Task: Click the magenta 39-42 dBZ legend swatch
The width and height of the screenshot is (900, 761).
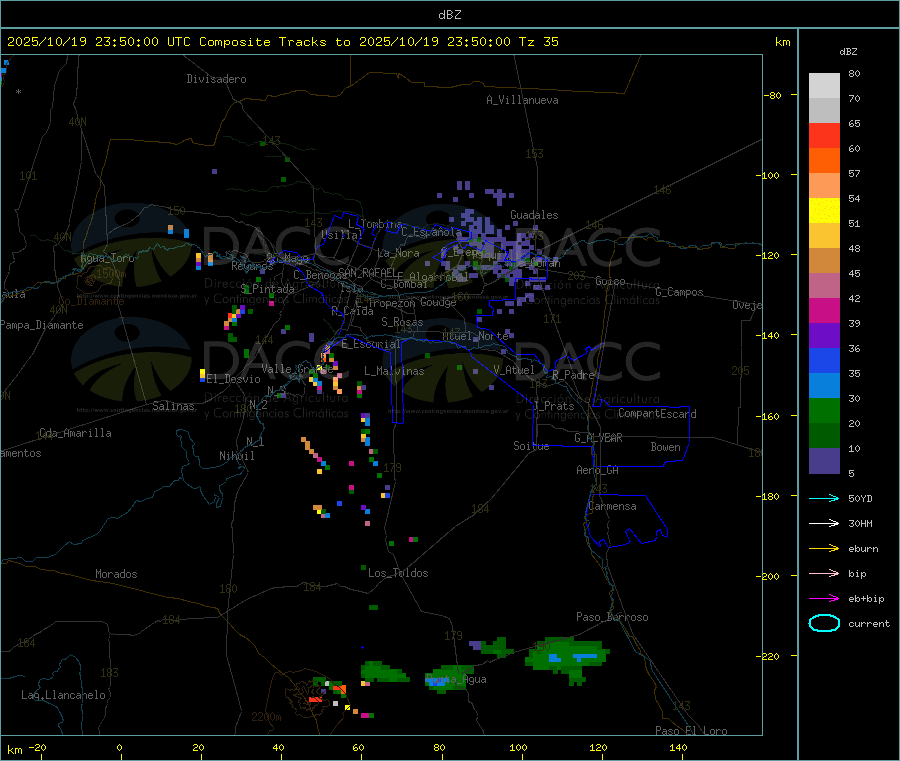Action: pyautogui.click(x=824, y=310)
